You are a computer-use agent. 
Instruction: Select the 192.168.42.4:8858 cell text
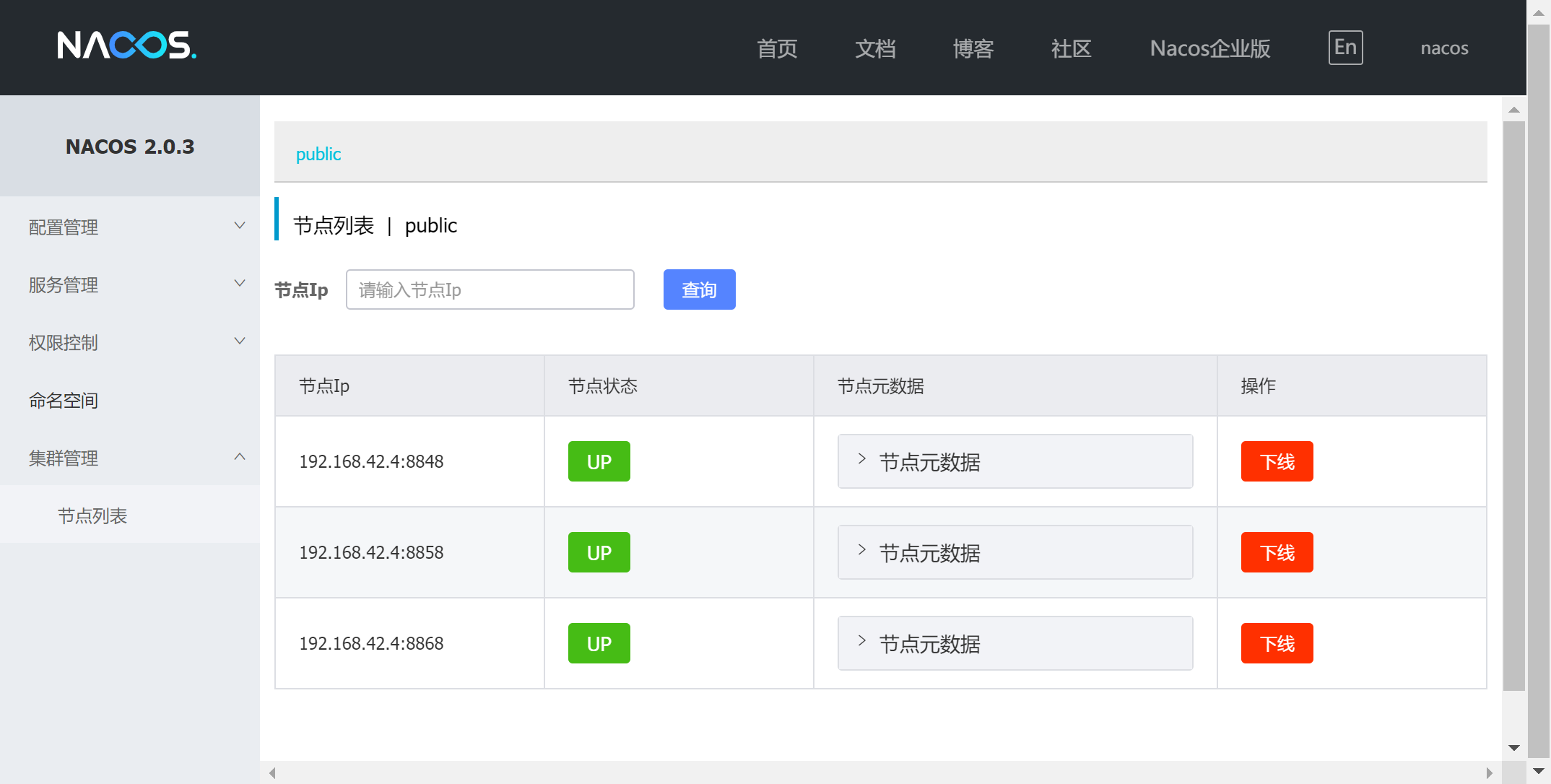pyautogui.click(x=371, y=552)
